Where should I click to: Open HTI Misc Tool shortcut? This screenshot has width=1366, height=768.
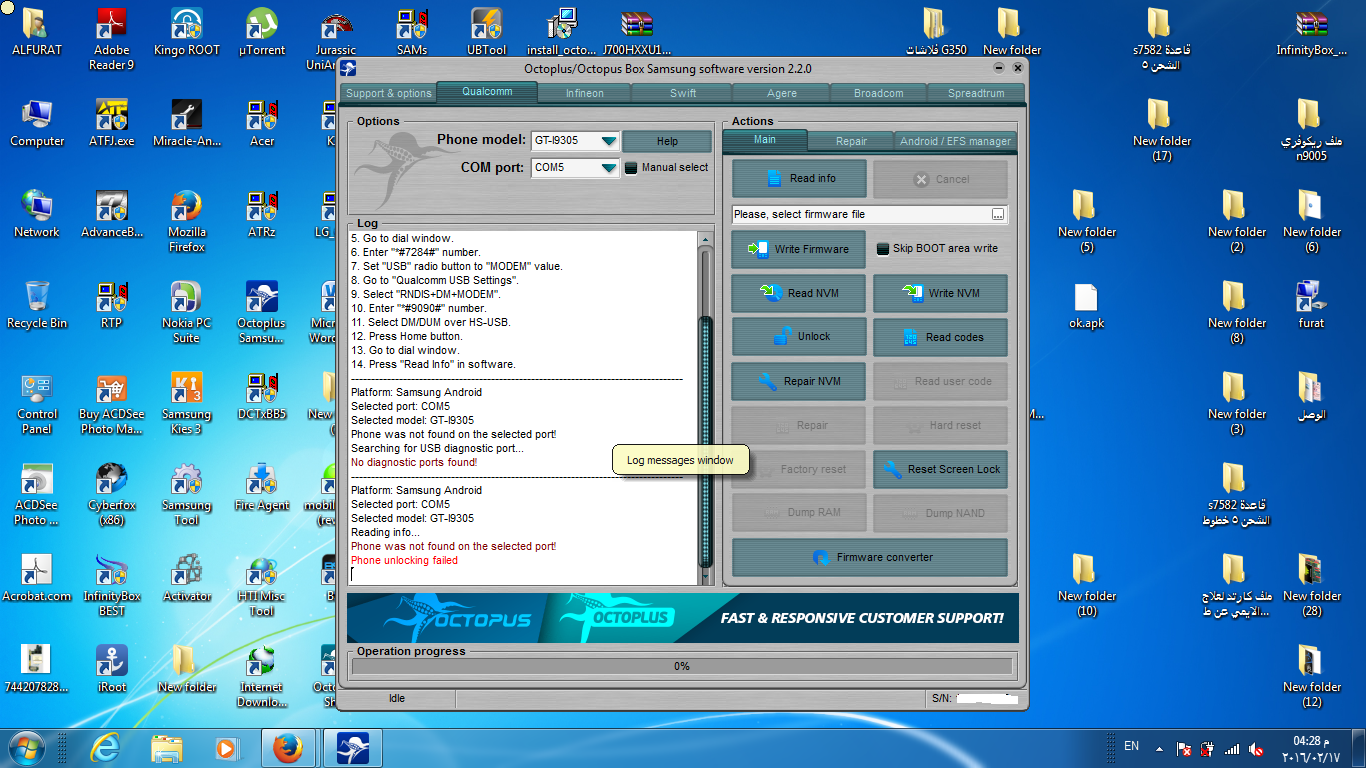261,585
